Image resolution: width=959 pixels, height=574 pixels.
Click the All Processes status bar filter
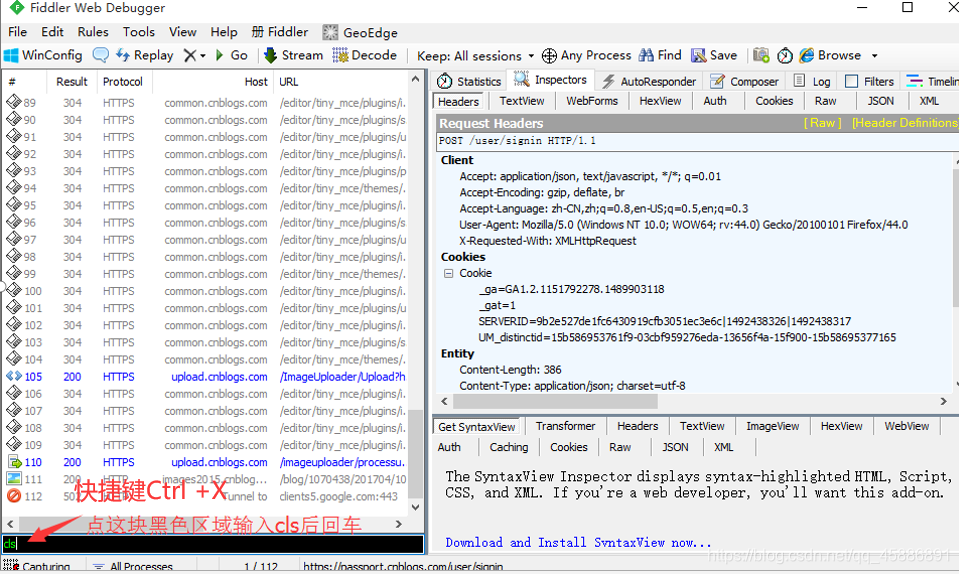[133, 567]
